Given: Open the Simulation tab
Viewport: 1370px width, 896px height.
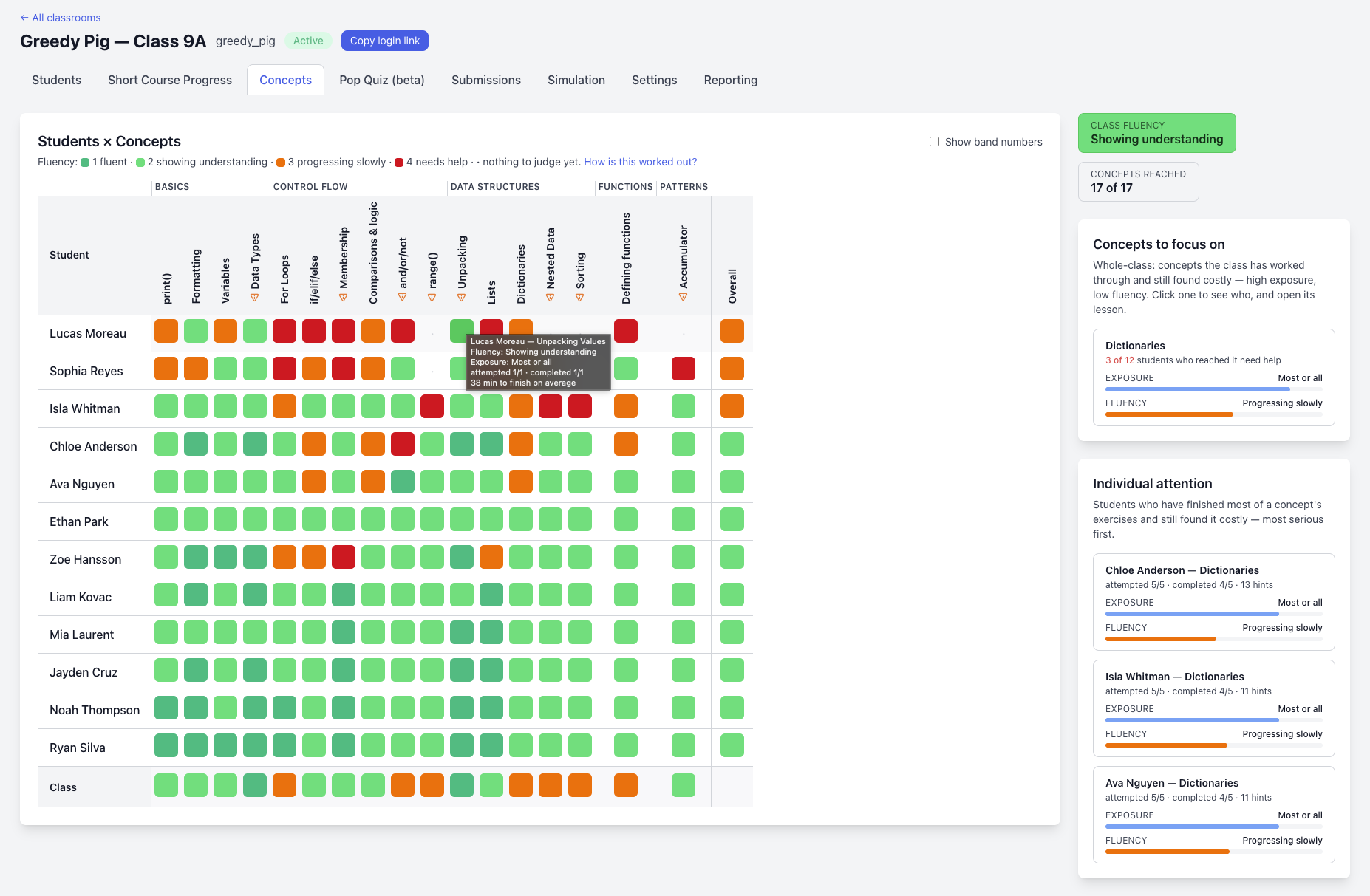Looking at the screenshot, I should [x=576, y=80].
